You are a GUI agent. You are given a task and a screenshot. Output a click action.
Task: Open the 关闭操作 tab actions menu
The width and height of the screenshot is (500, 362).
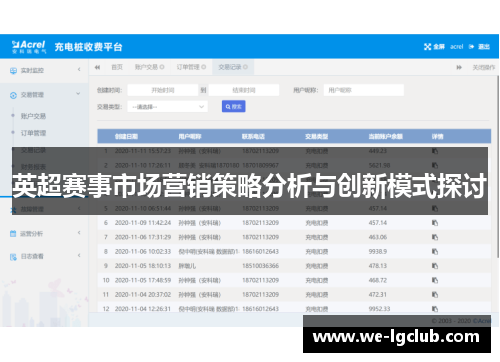484,67
